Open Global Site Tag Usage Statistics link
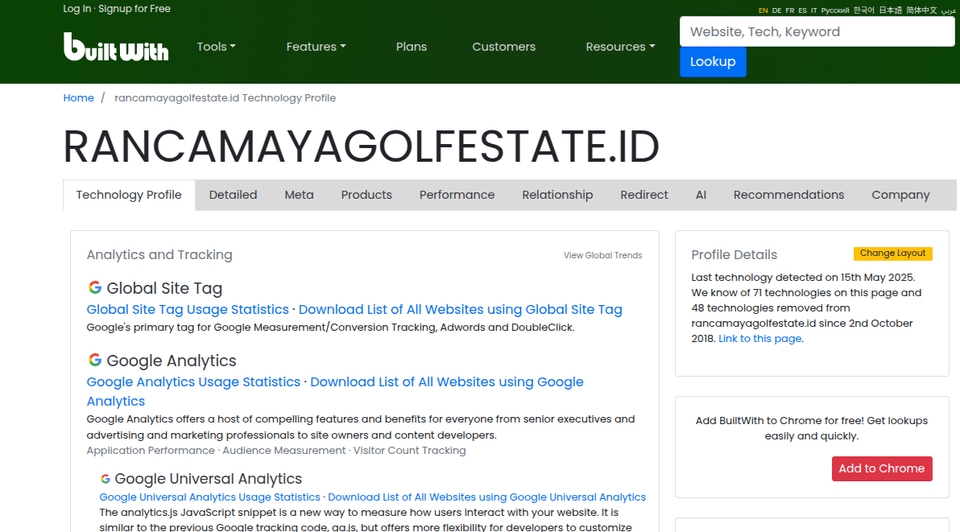This screenshot has height=532, width=960. tap(187, 309)
